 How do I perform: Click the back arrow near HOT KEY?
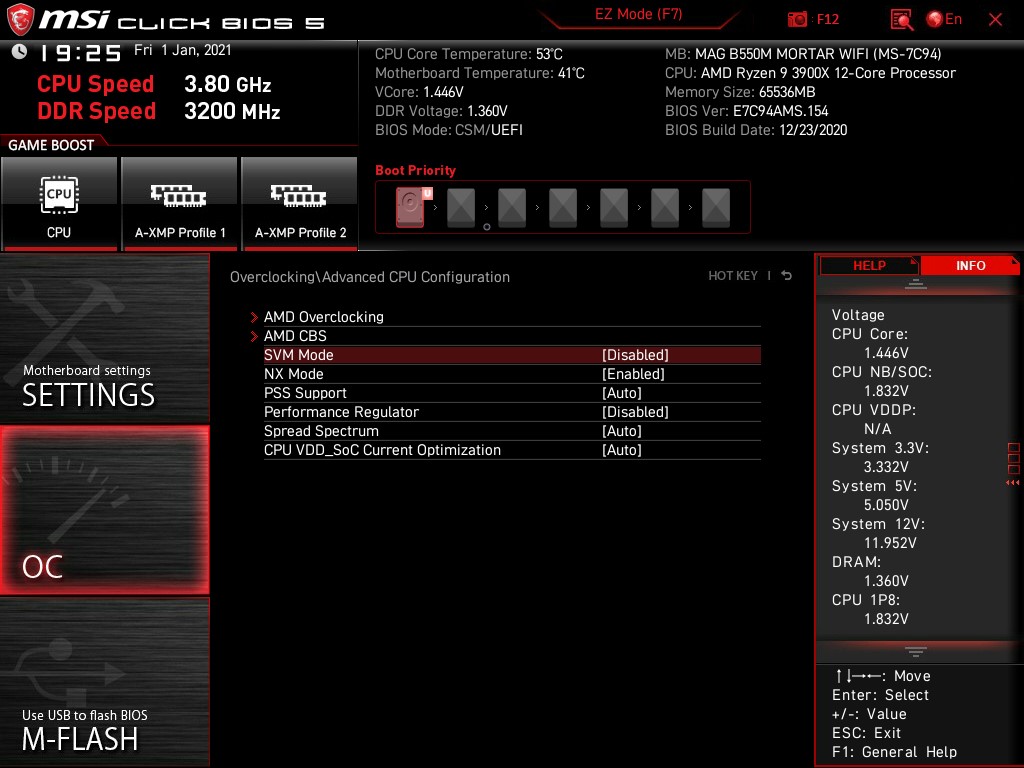[786, 275]
